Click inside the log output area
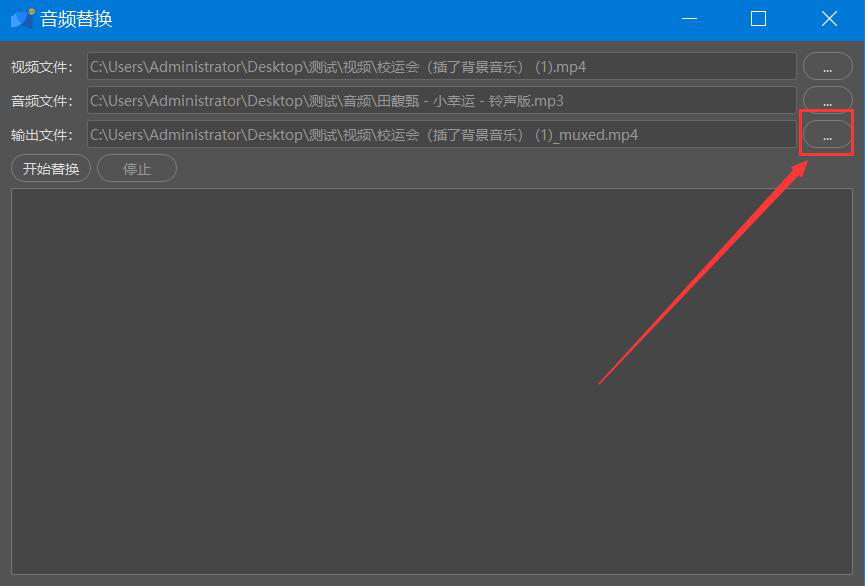The height and width of the screenshot is (586, 865). [432, 381]
